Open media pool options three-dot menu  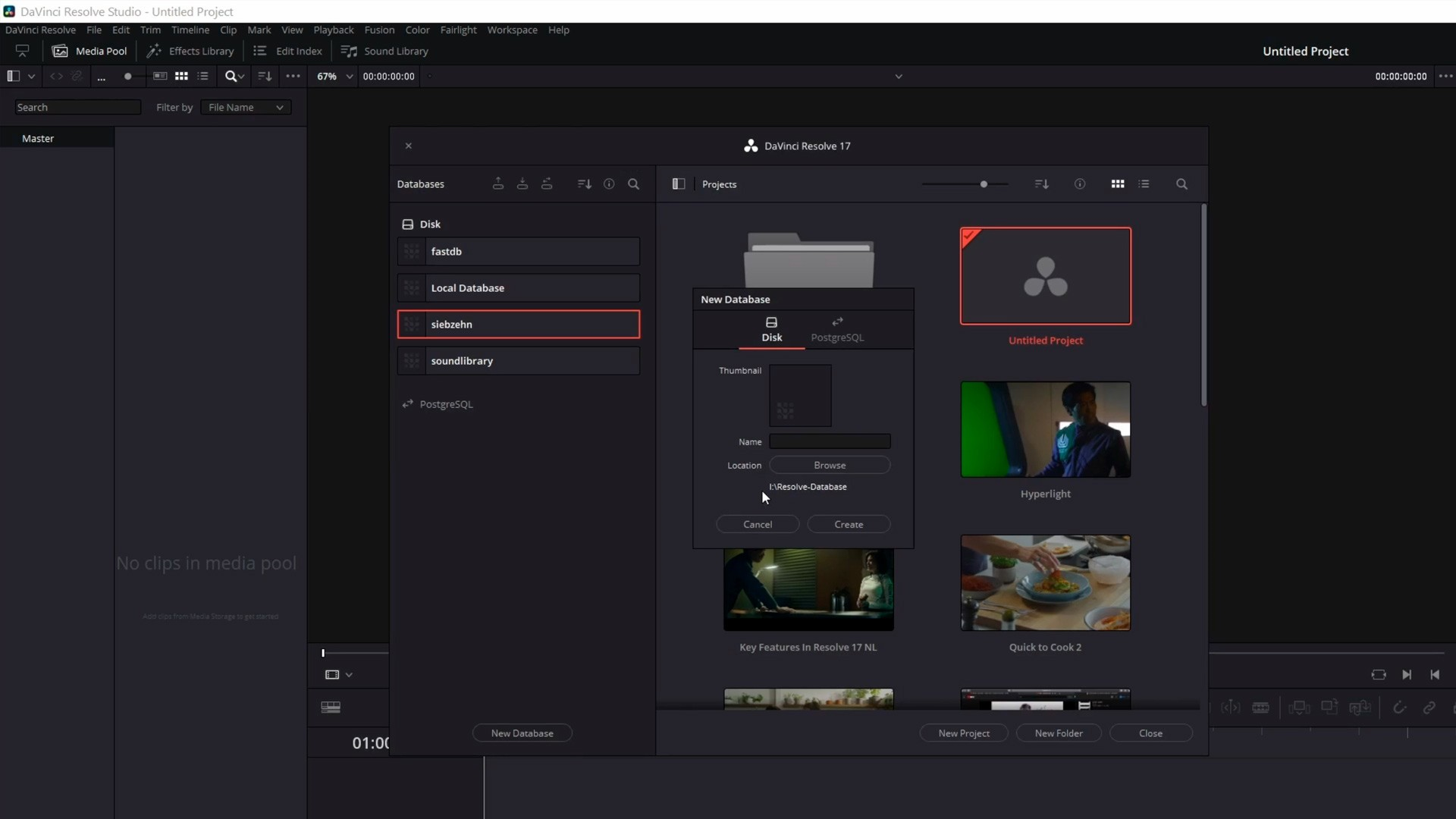(293, 76)
